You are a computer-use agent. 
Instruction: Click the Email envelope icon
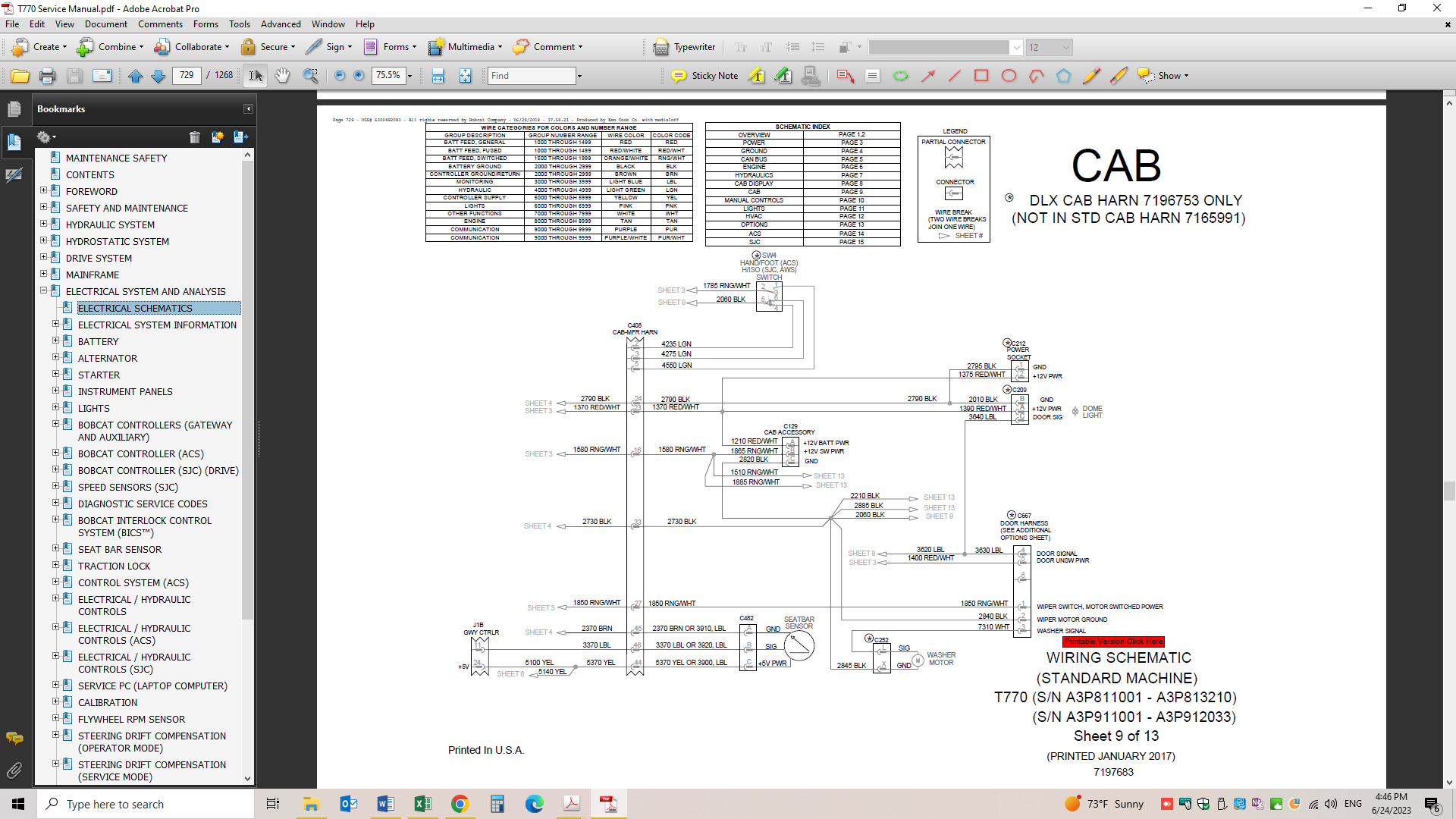point(102,76)
